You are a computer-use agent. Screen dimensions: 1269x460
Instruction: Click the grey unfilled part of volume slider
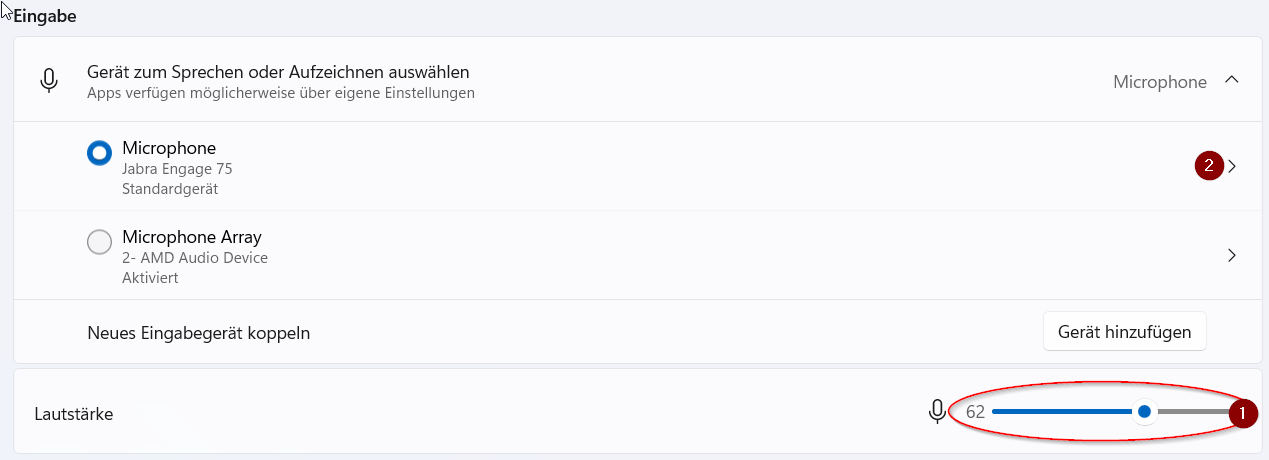[x=1192, y=411]
